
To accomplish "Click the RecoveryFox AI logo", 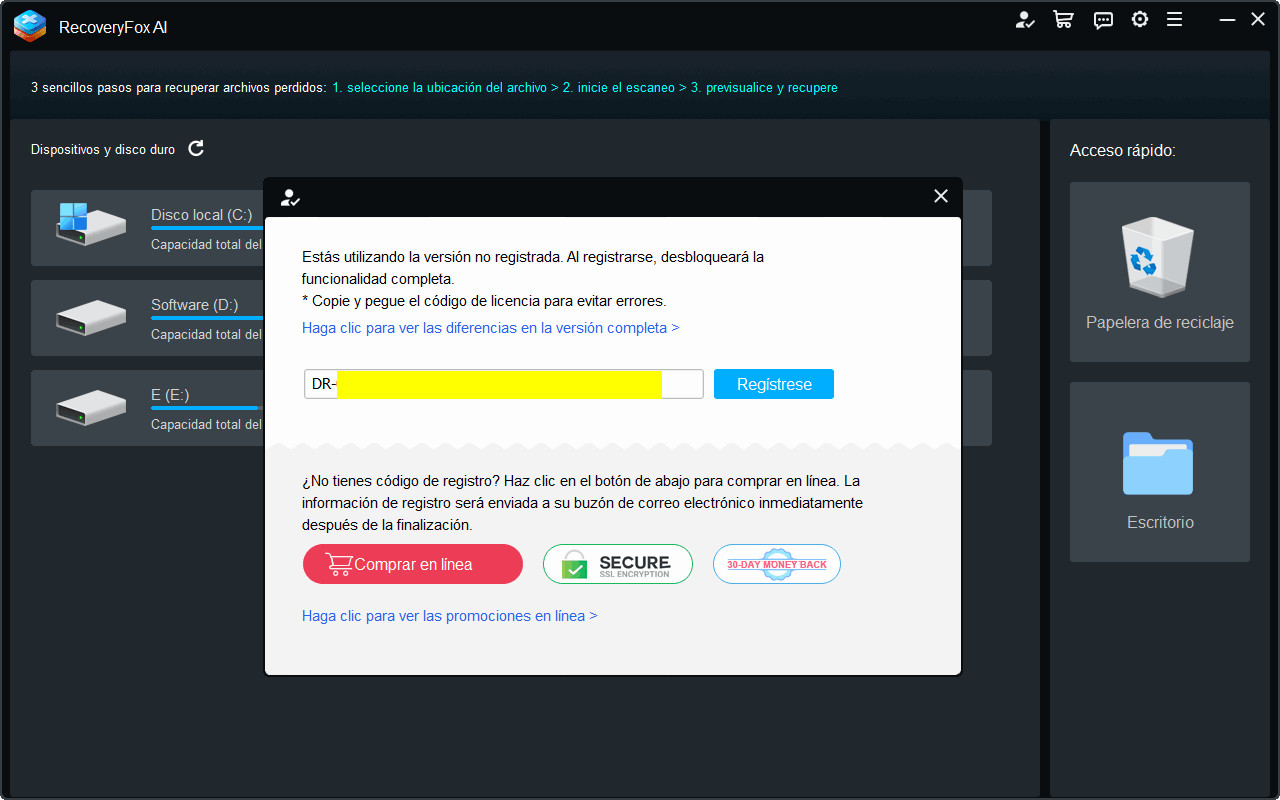I will click(x=29, y=26).
